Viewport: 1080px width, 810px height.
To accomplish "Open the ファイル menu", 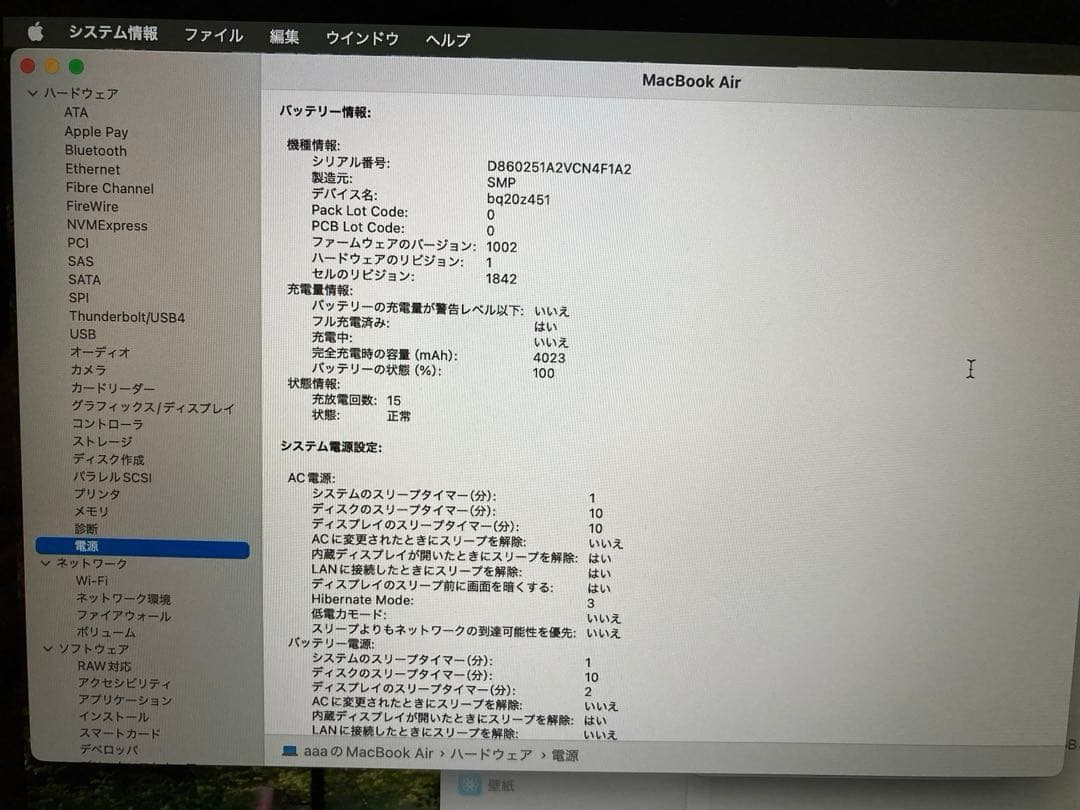I will pyautogui.click(x=214, y=35).
